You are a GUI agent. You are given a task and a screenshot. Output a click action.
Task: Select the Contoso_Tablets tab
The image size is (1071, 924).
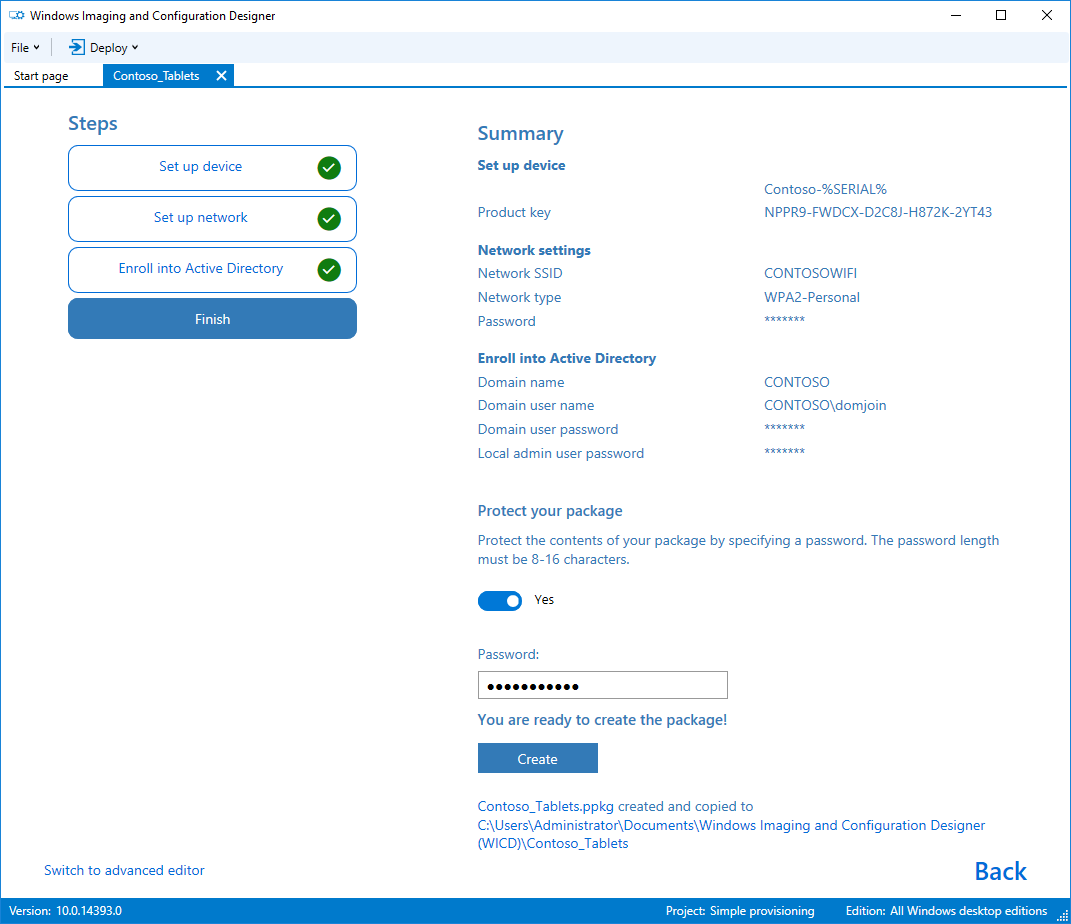tap(156, 76)
